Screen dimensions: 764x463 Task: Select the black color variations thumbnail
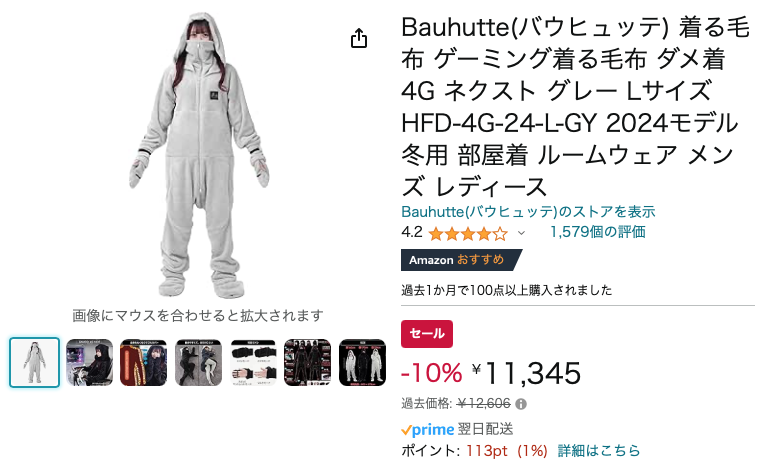[307, 363]
